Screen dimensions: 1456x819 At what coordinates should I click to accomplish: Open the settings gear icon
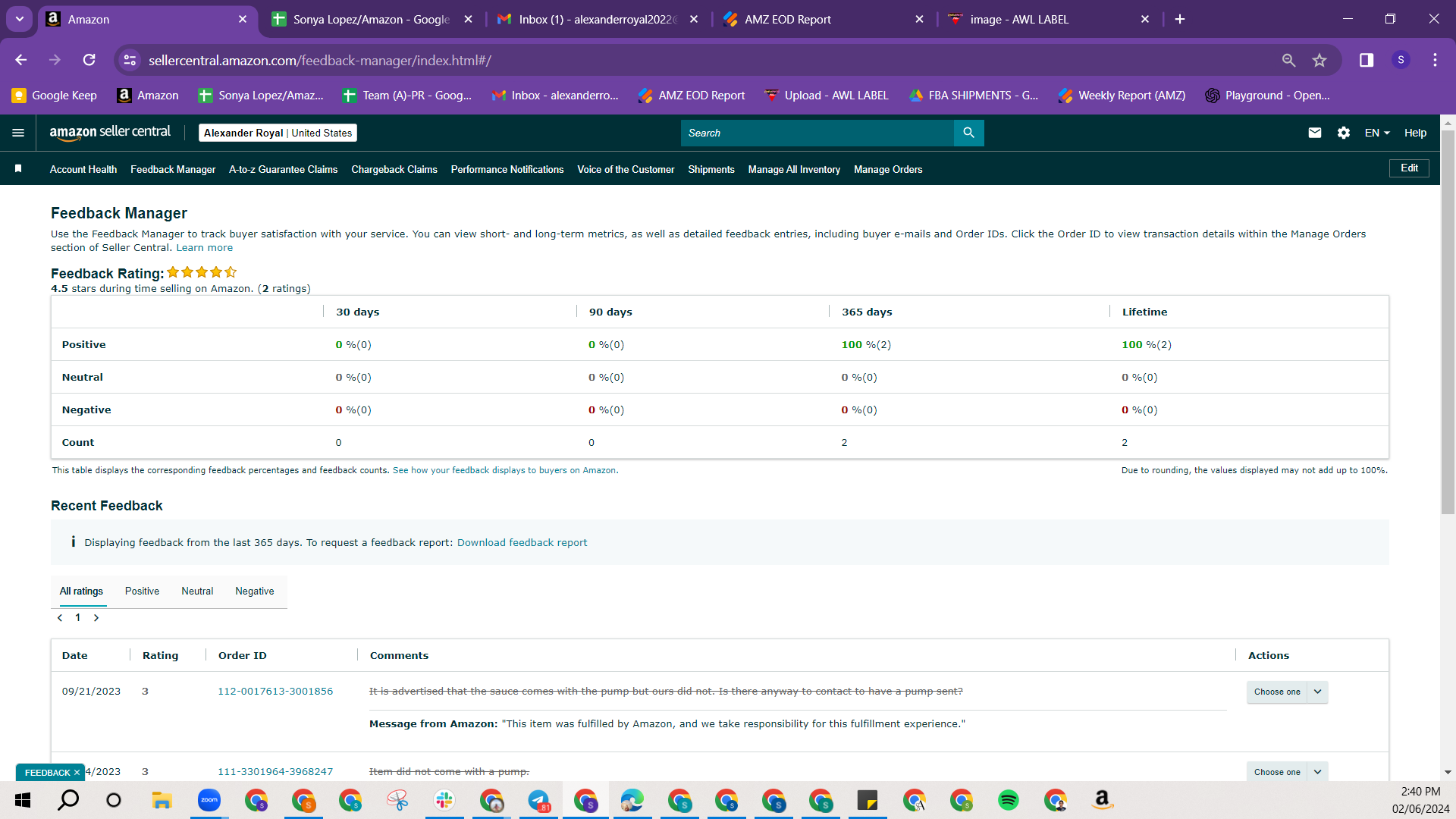(x=1344, y=133)
